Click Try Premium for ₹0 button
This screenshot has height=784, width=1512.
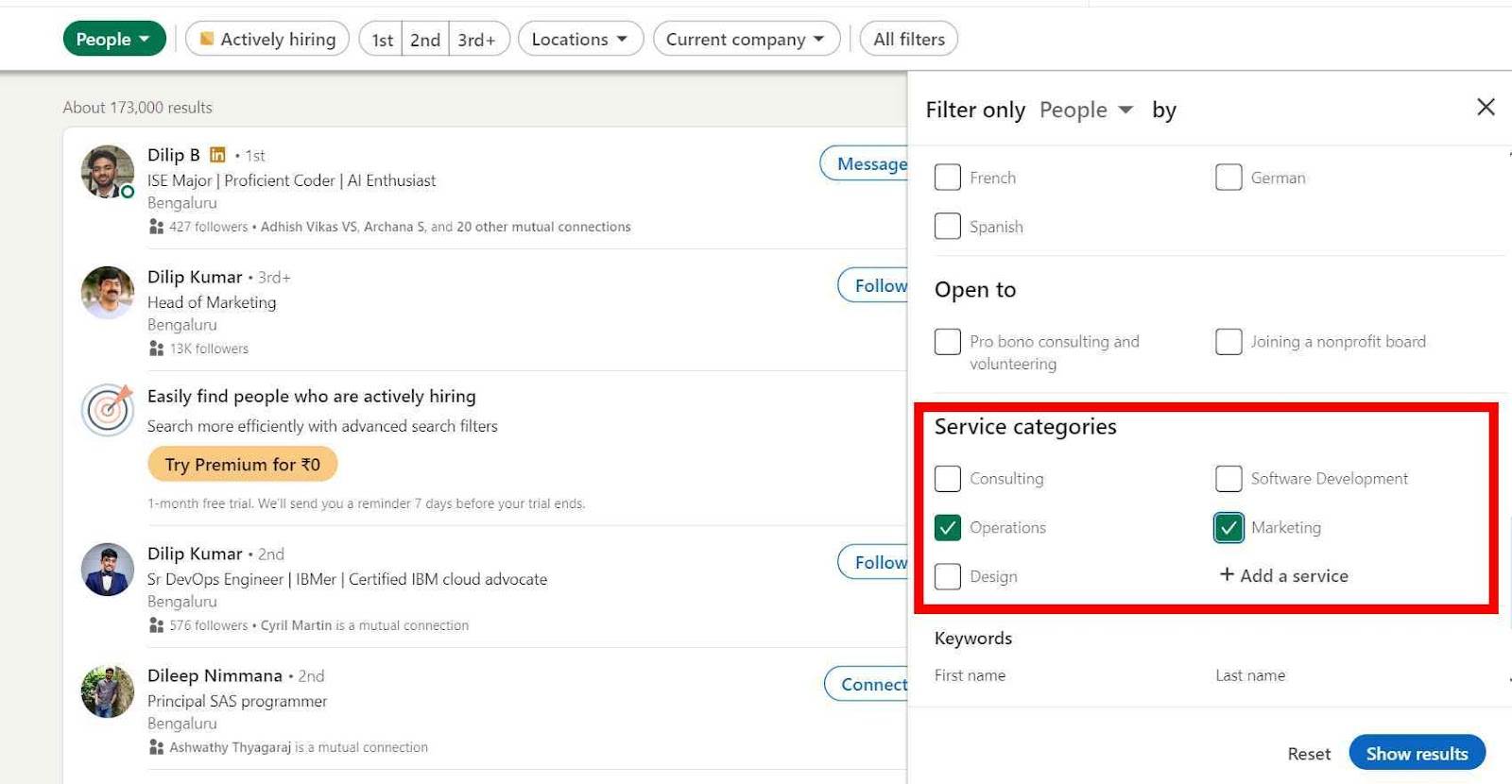click(242, 464)
